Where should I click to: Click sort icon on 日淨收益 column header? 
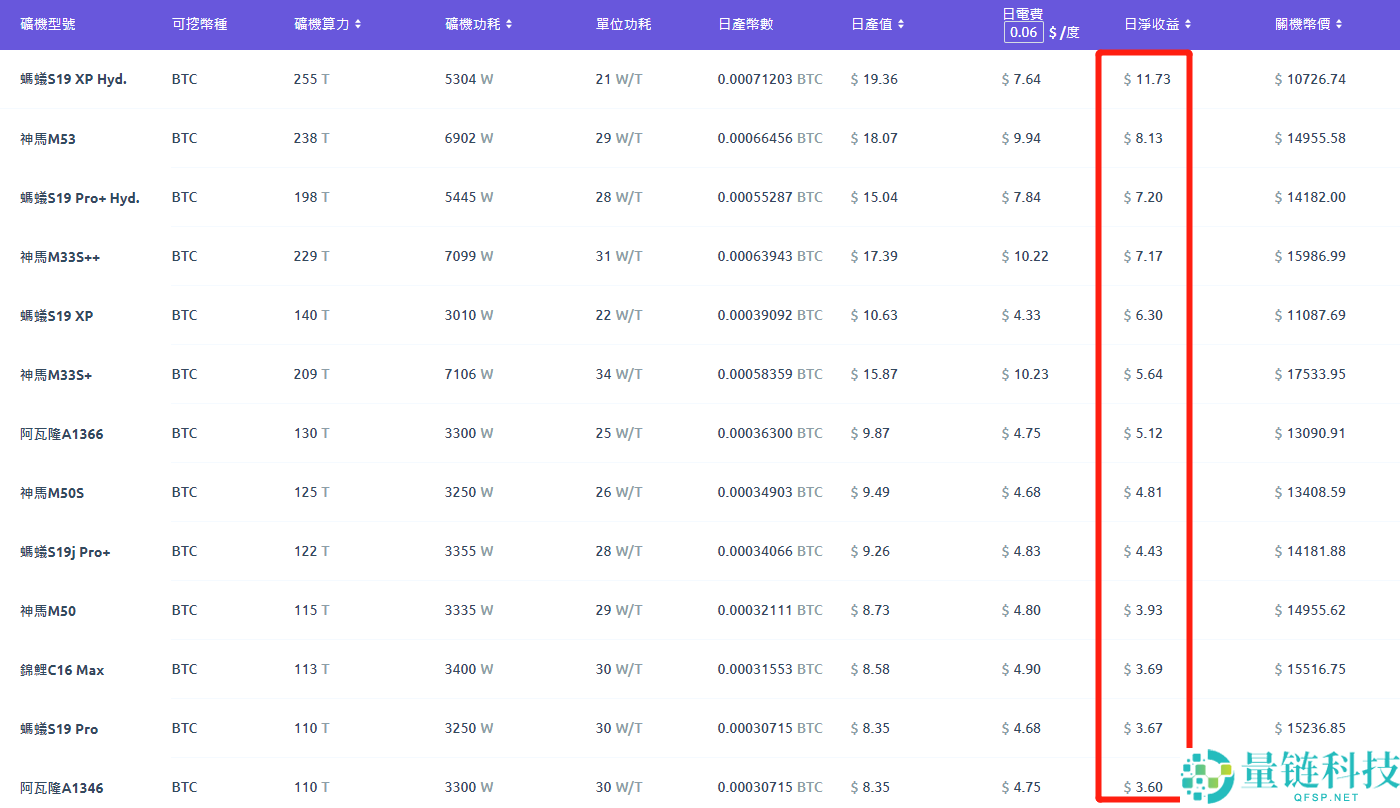tap(1186, 24)
